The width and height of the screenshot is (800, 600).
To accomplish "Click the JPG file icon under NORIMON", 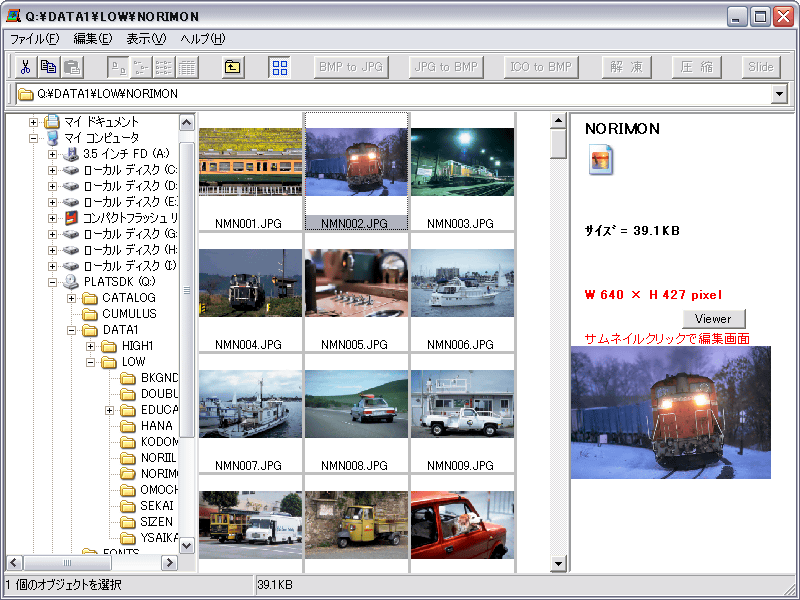I will pyautogui.click(x=601, y=160).
